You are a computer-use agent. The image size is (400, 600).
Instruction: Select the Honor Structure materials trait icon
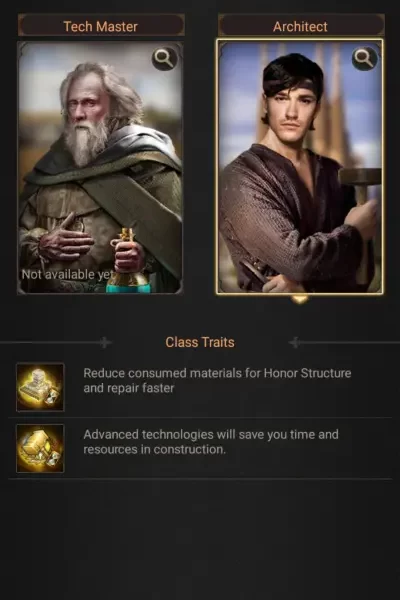pyautogui.click(x=40, y=387)
